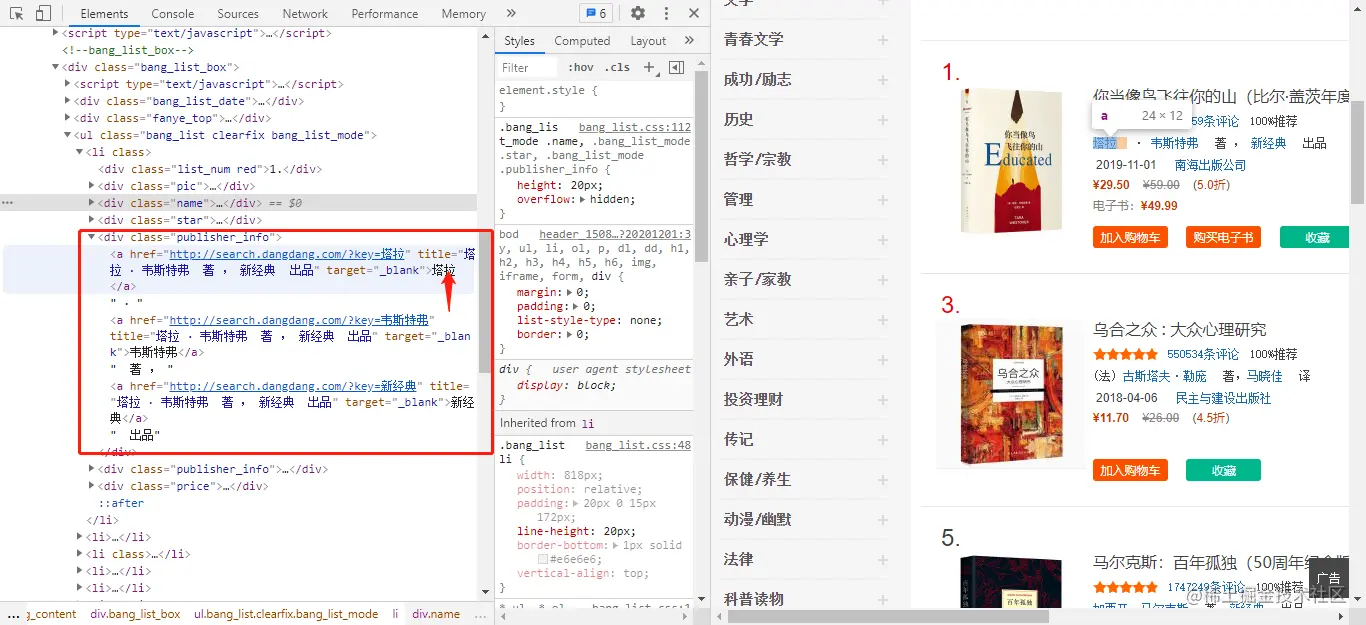1366x625 pixels.
Task: Open 南海出版公司 publisher link
Action: [1210, 165]
